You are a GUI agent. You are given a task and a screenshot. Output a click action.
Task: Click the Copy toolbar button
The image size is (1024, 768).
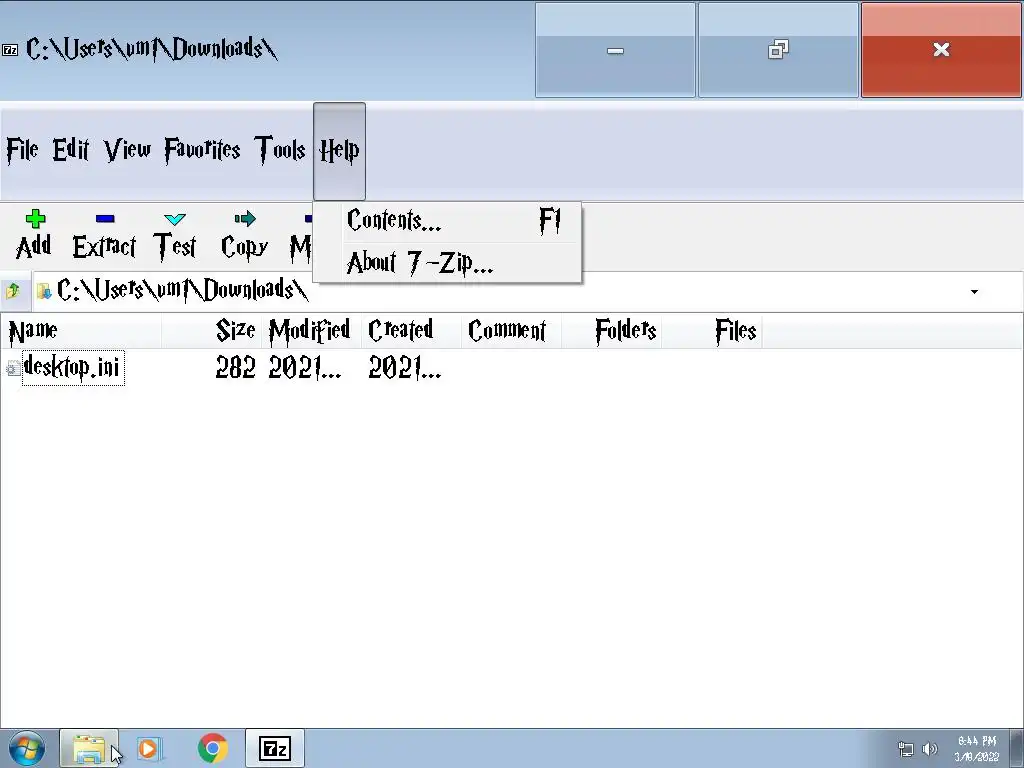click(x=244, y=234)
